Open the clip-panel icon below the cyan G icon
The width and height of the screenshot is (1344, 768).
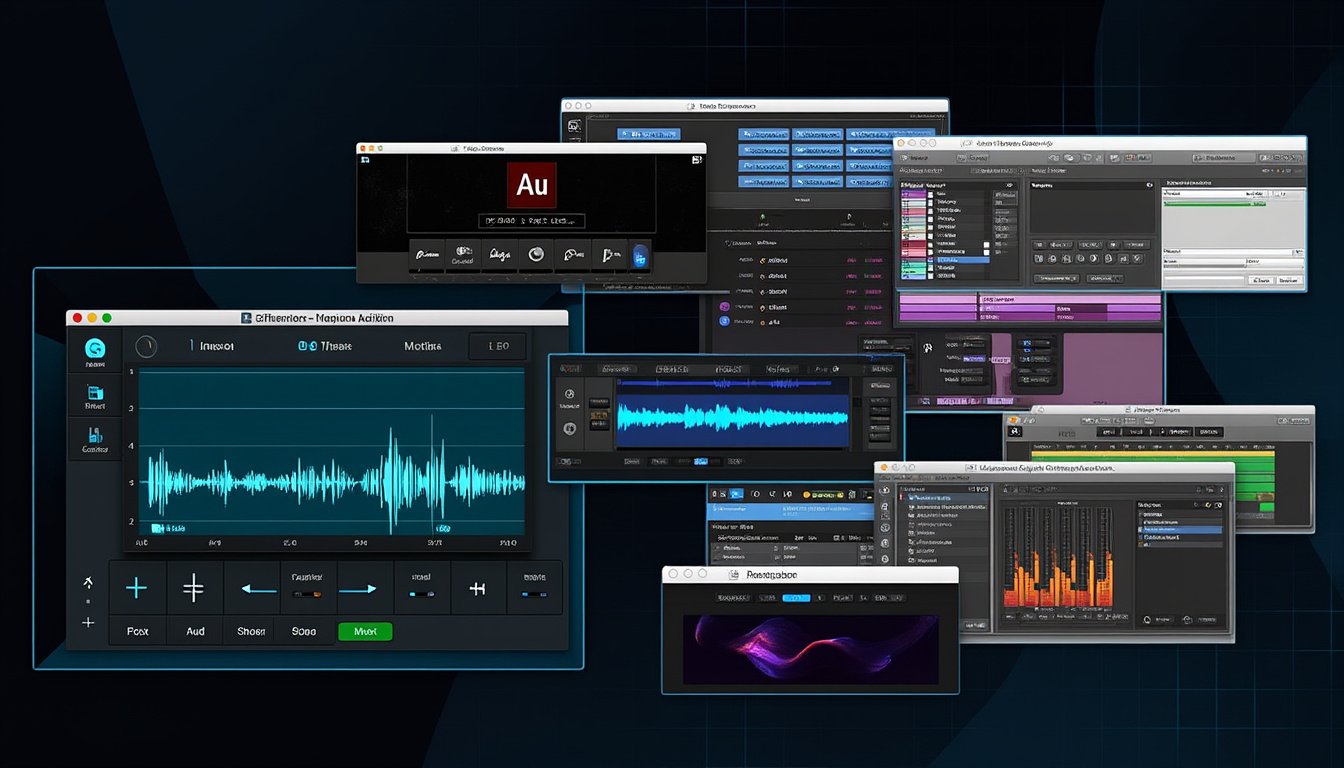pyautogui.click(x=96, y=393)
